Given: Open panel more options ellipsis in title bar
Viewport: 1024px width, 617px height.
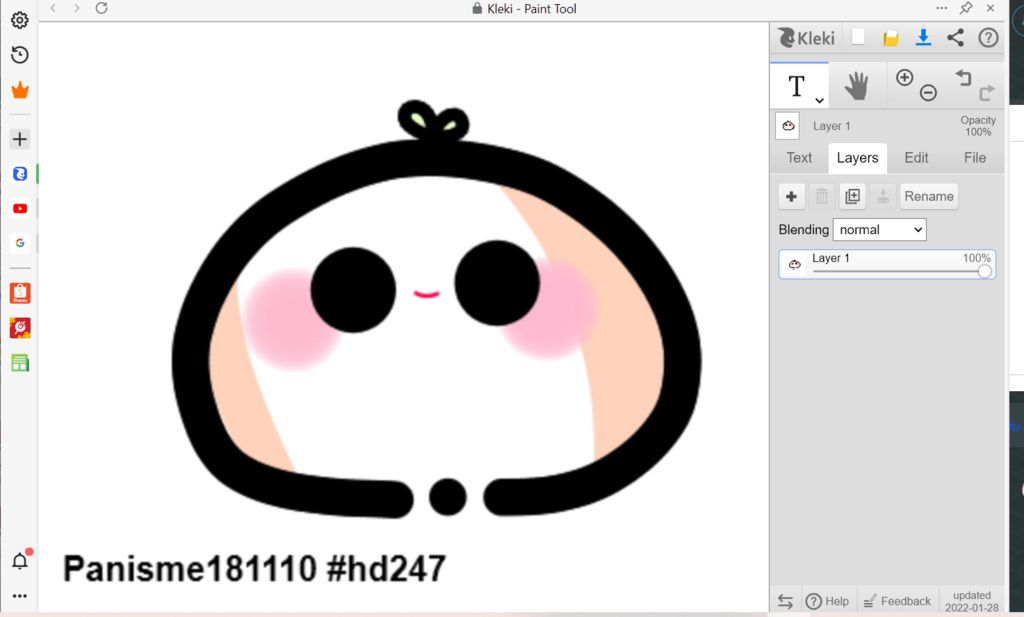Looking at the screenshot, I should point(941,8).
